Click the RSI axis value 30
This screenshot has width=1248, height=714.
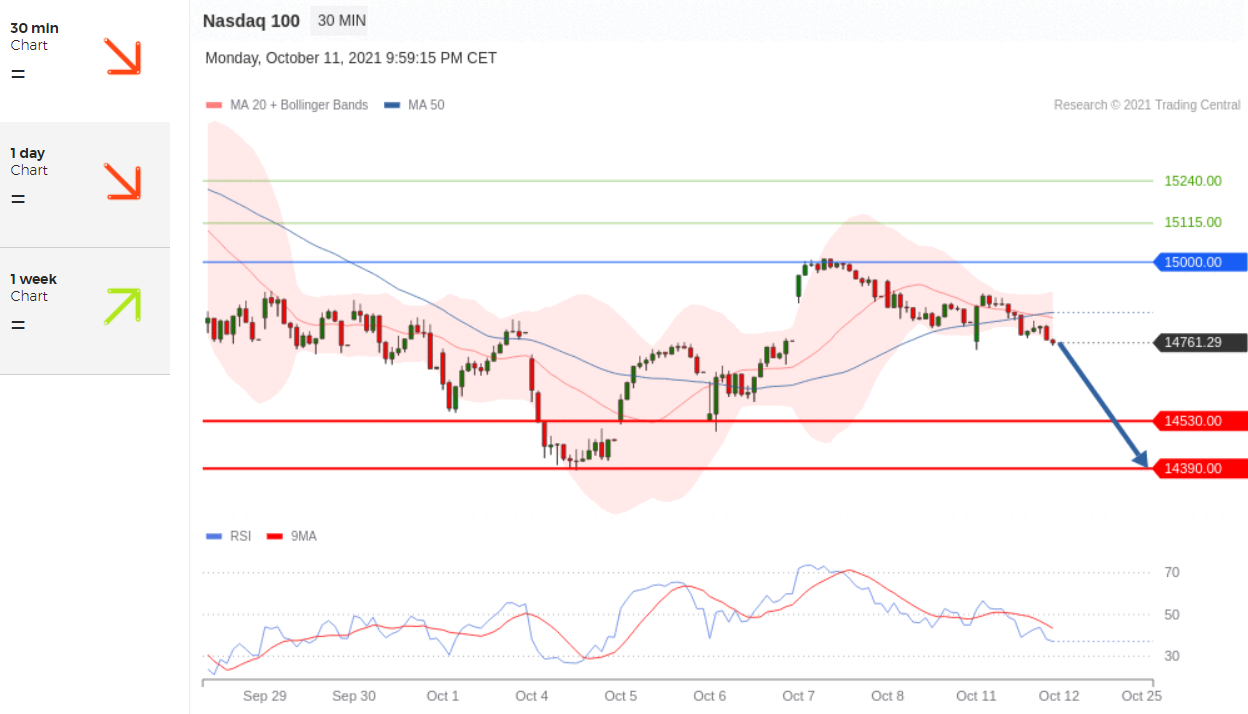pos(1172,656)
